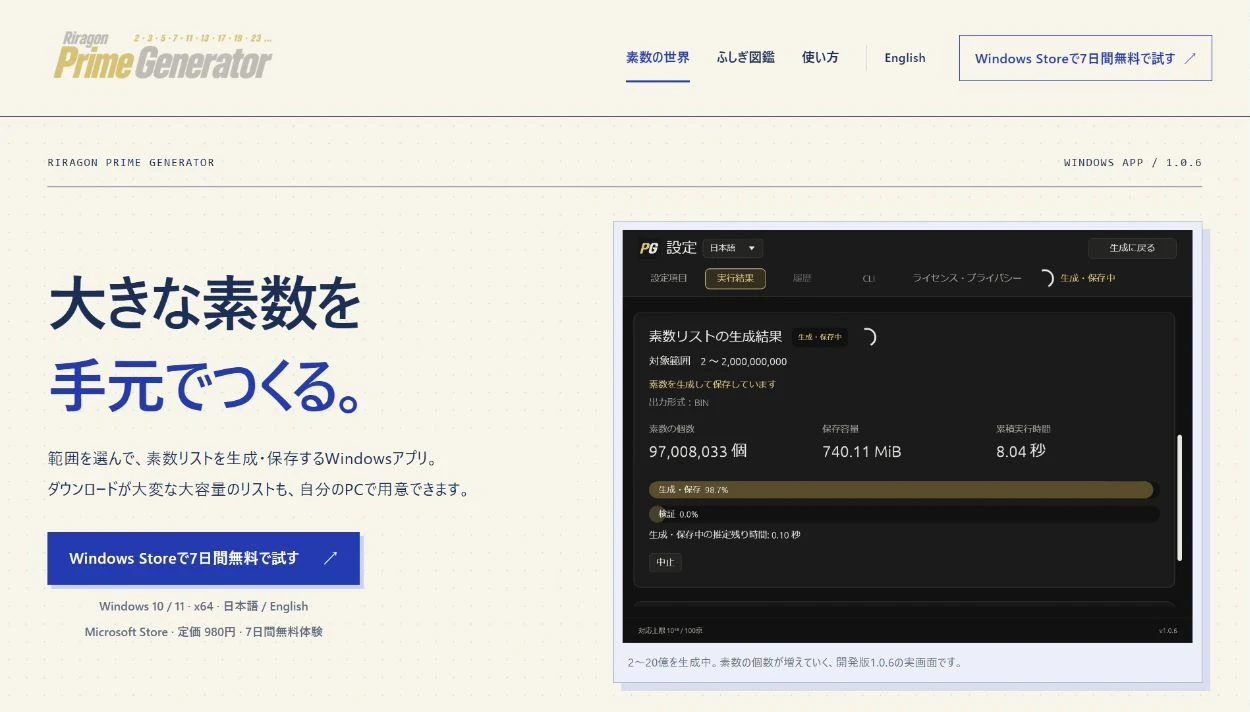Screen dimensions: 1250x712
Task: Click the spinner beside 生成・保存中 in tab bar
Action: click(x=1046, y=278)
